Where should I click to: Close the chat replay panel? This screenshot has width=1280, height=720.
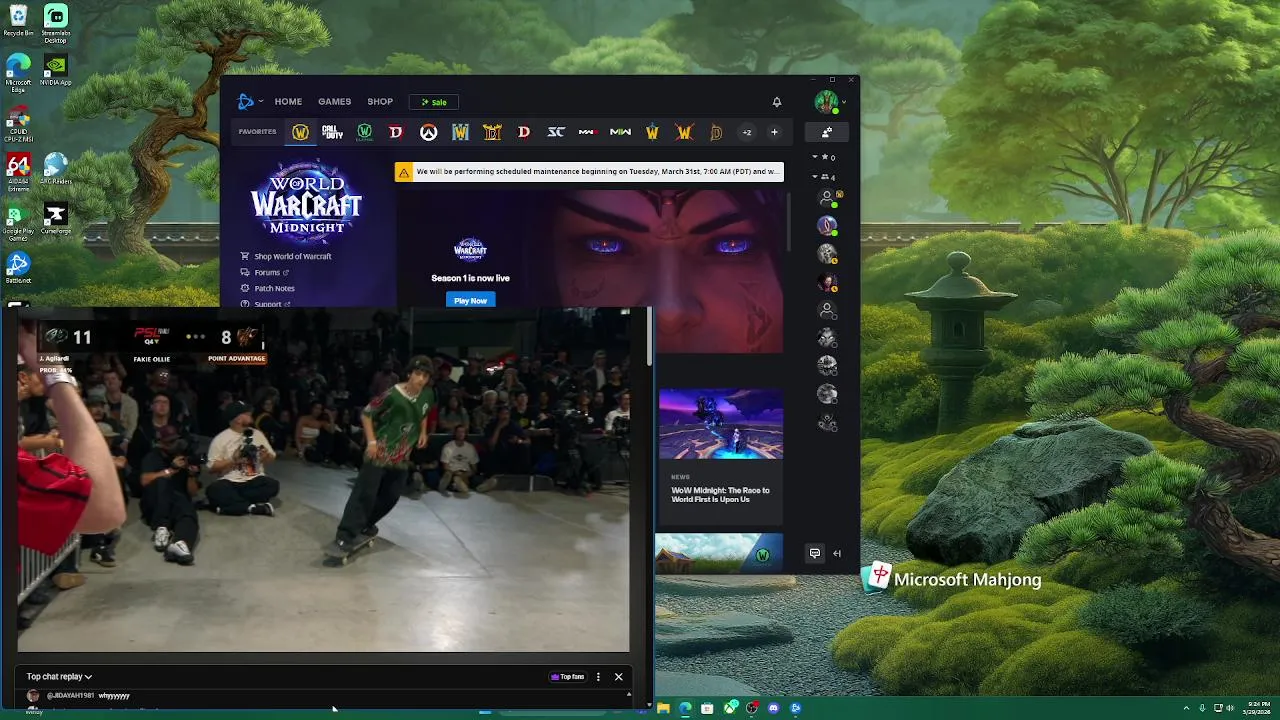pos(618,677)
